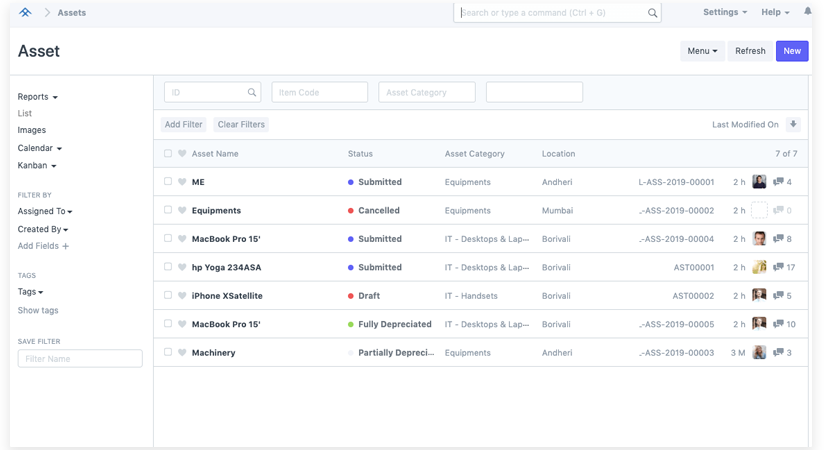Click the heart icon for Machinery row
The image size is (826, 450).
click(x=182, y=353)
